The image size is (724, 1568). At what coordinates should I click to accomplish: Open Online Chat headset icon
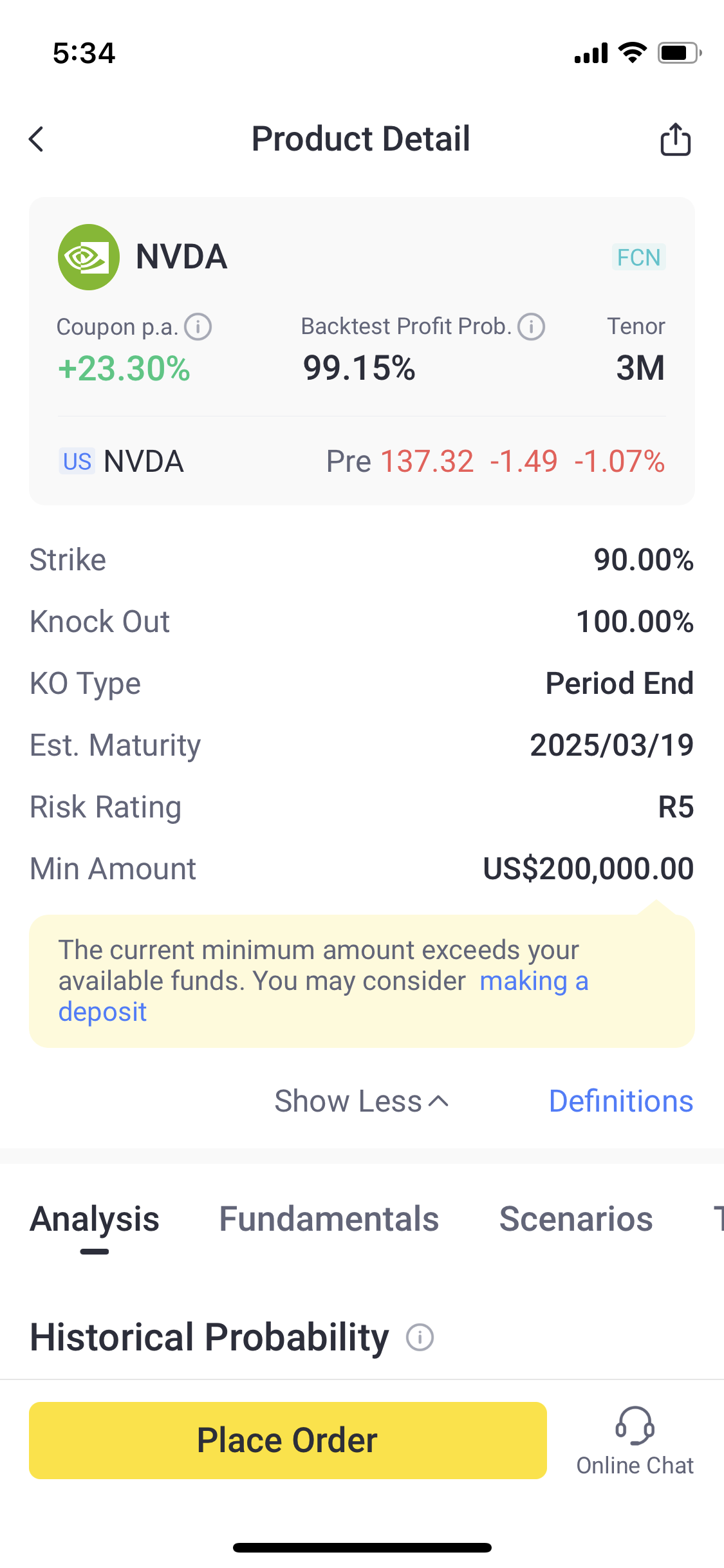tap(635, 1426)
